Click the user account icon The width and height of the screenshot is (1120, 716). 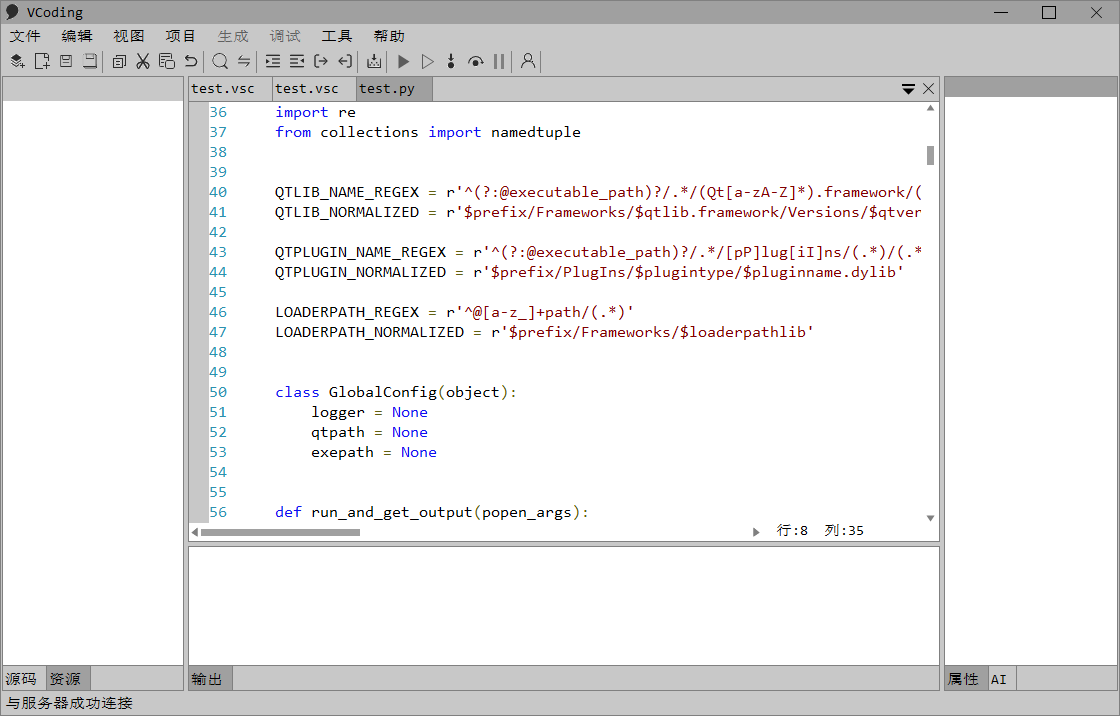(528, 61)
